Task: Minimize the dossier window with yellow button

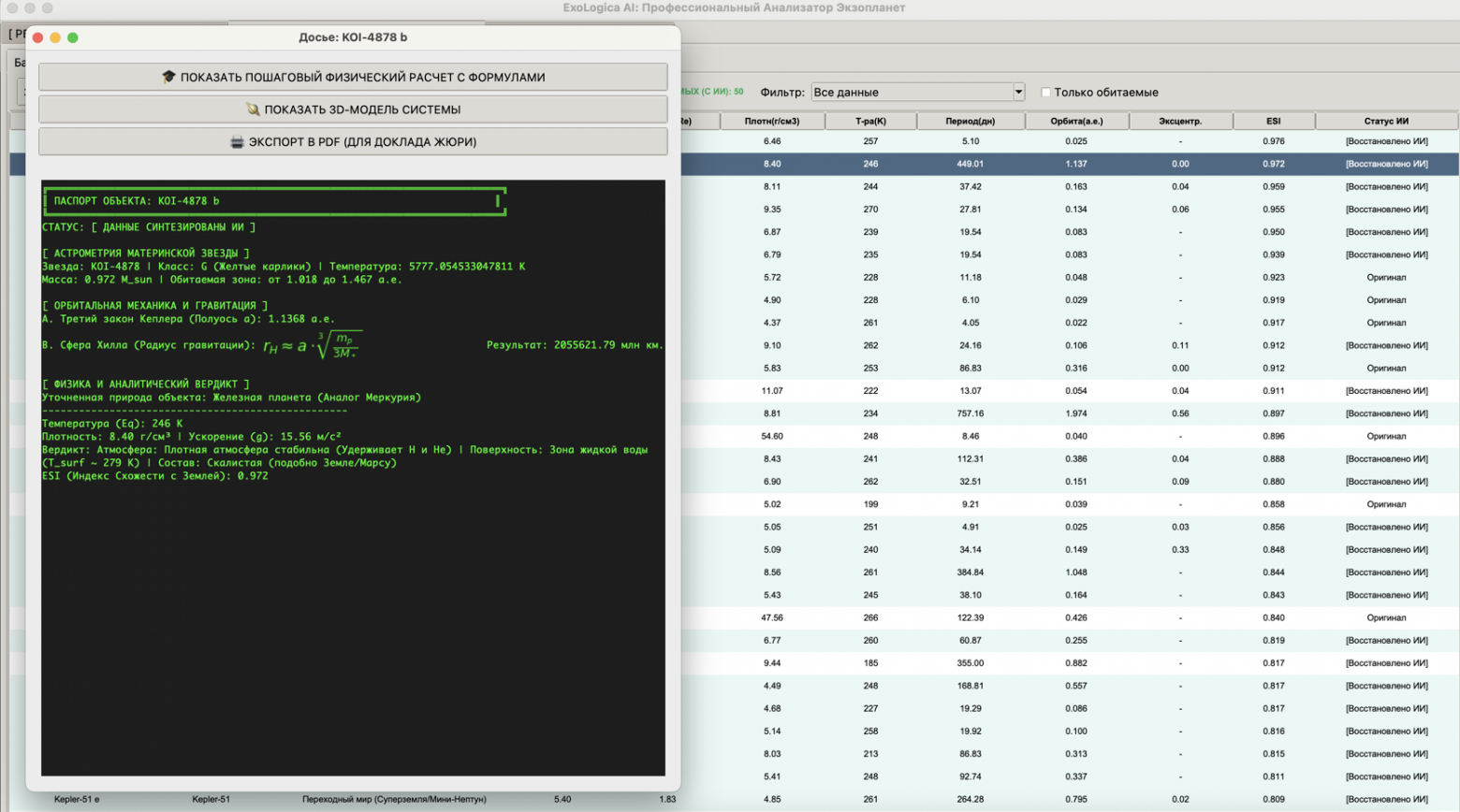Action: pyautogui.click(x=55, y=37)
